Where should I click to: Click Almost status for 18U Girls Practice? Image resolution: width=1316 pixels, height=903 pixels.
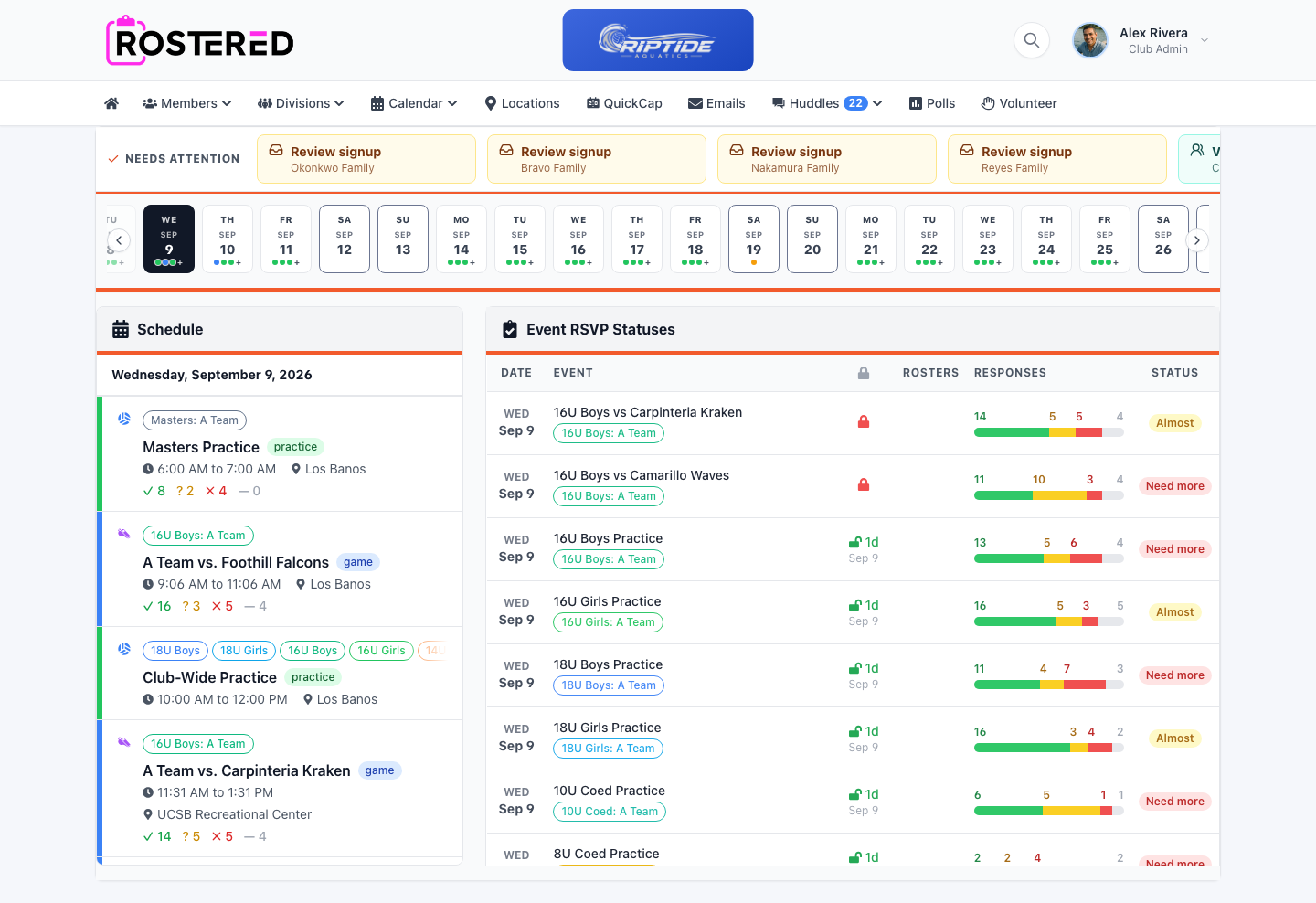(x=1175, y=738)
